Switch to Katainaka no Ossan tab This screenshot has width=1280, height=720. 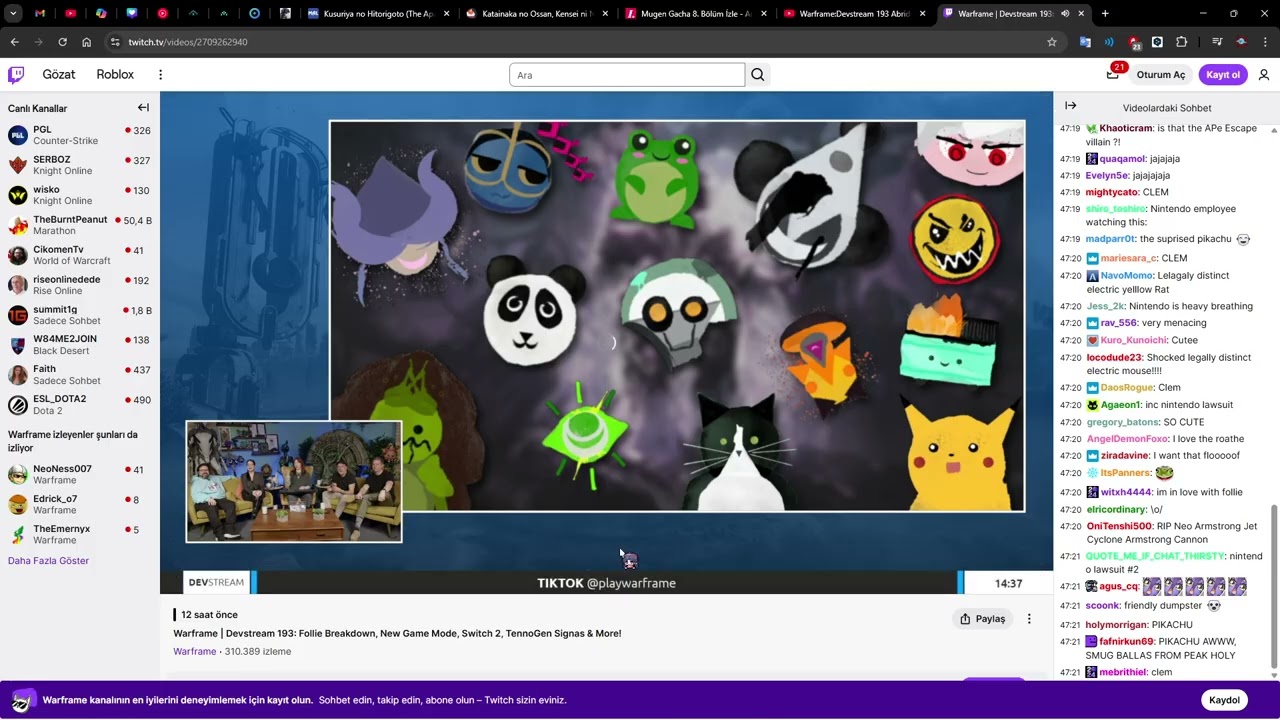tap(537, 14)
